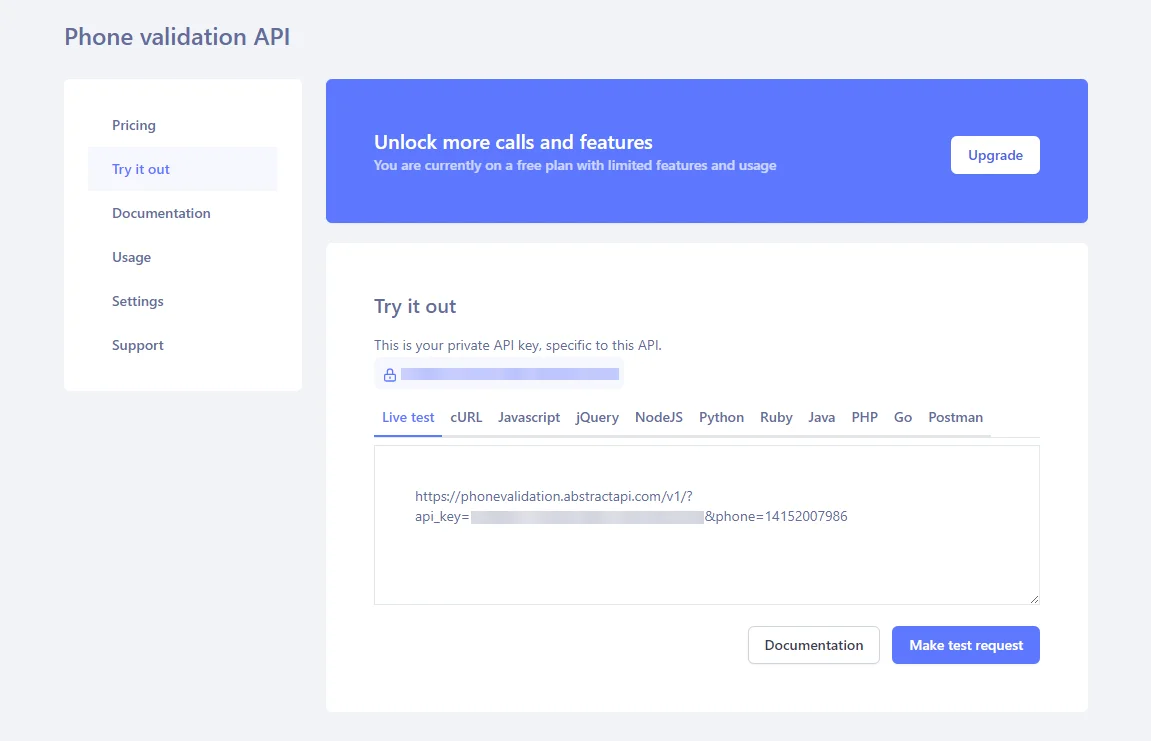Open the Postman integration tab
Screen dimensions: 1151x741
tap(955, 417)
